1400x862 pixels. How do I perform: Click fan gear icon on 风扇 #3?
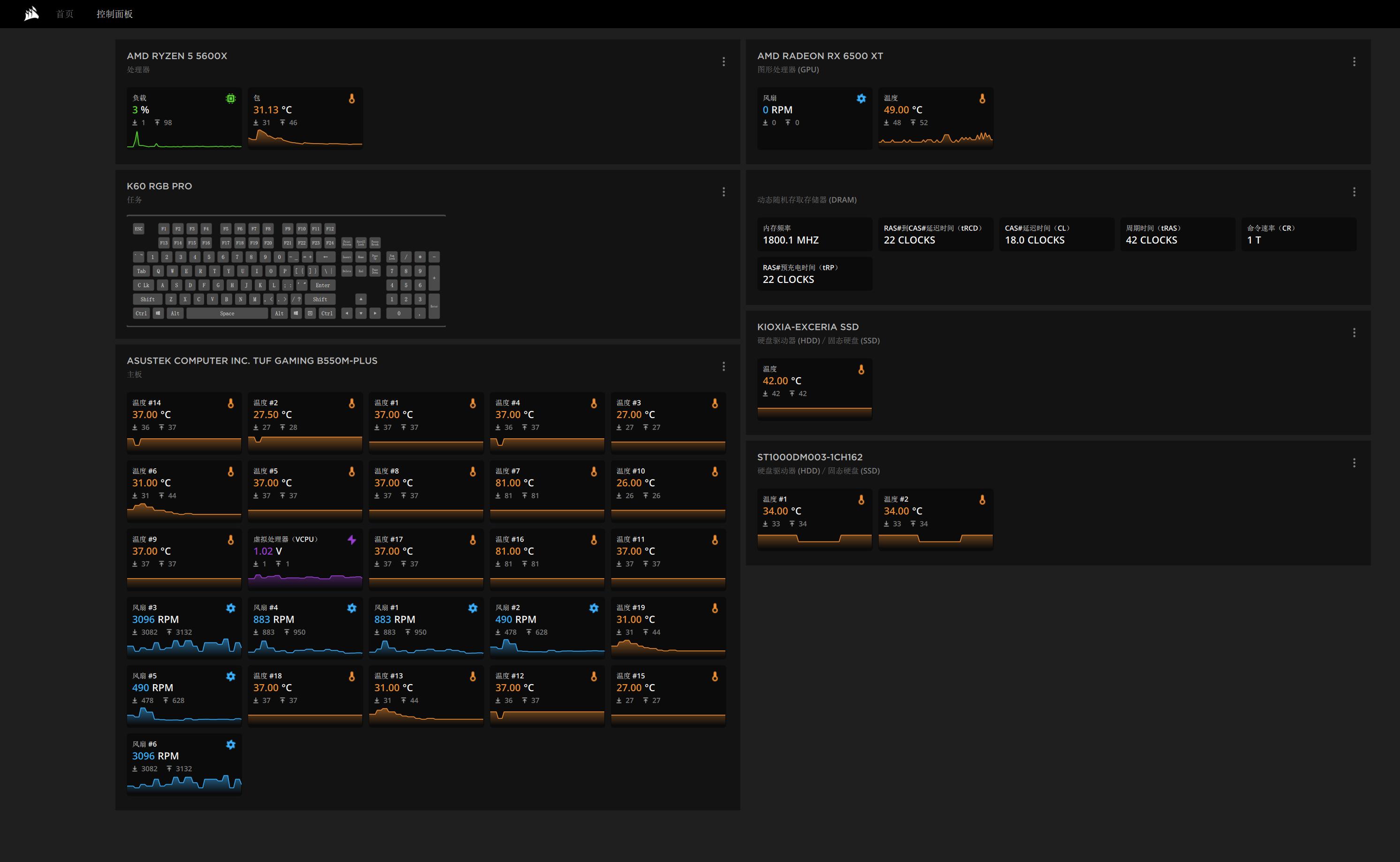click(230, 608)
